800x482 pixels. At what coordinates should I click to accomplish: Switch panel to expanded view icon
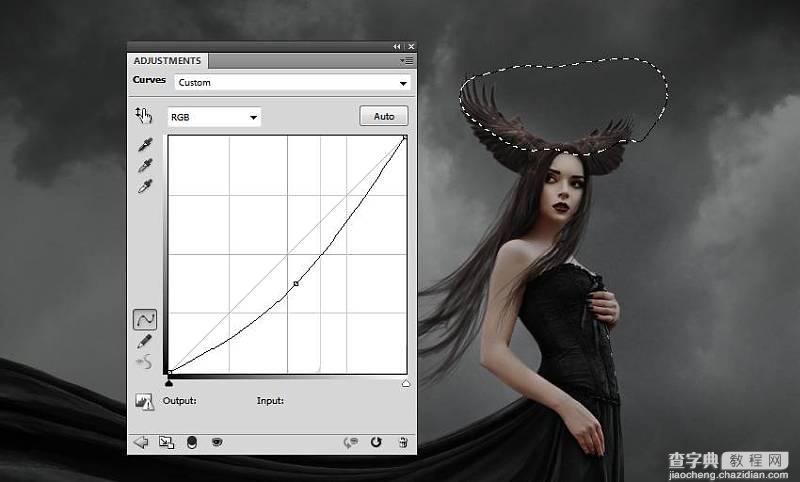pos(165,442)
